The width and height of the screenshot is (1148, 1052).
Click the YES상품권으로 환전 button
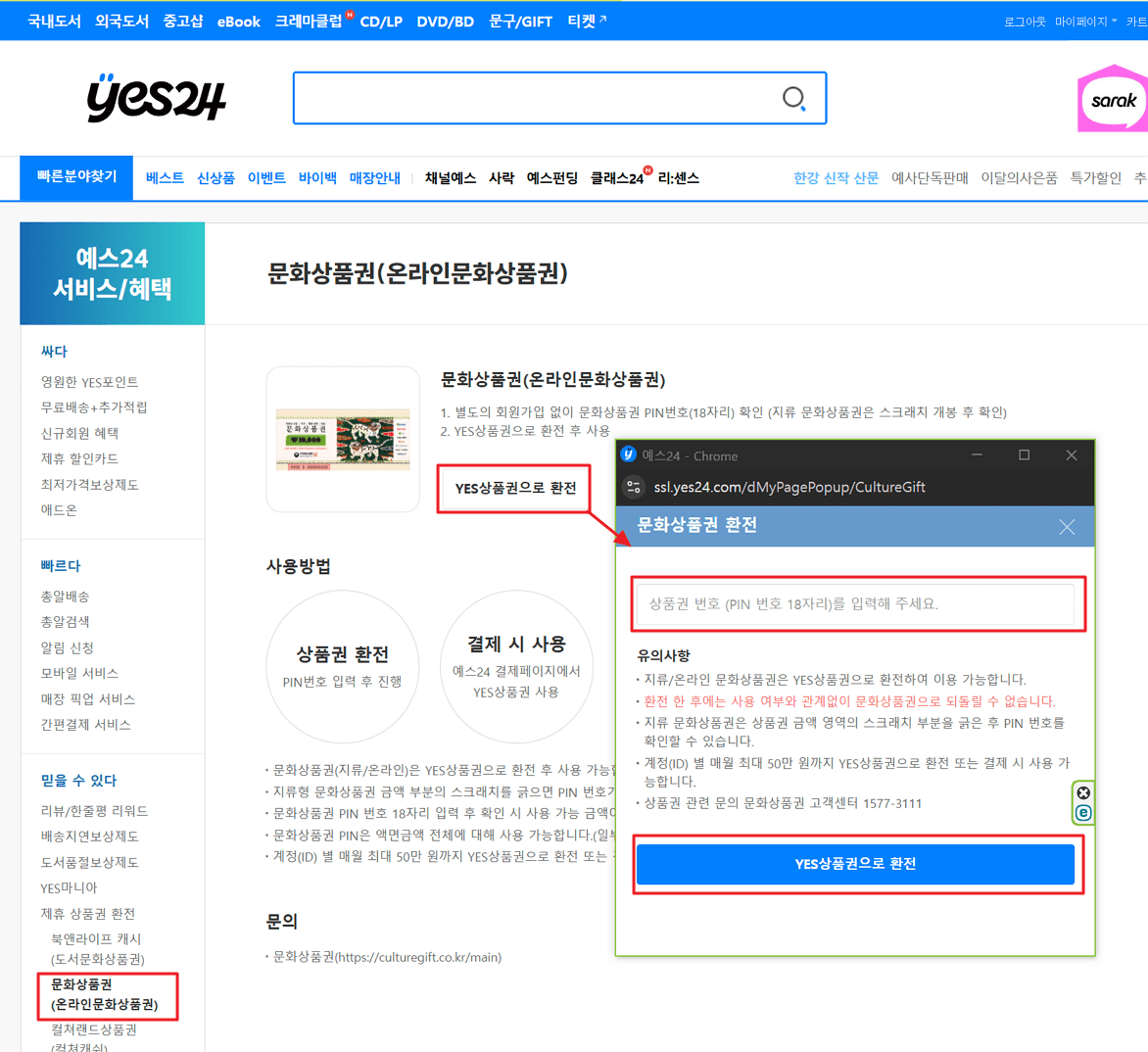(x=855, y=864)
